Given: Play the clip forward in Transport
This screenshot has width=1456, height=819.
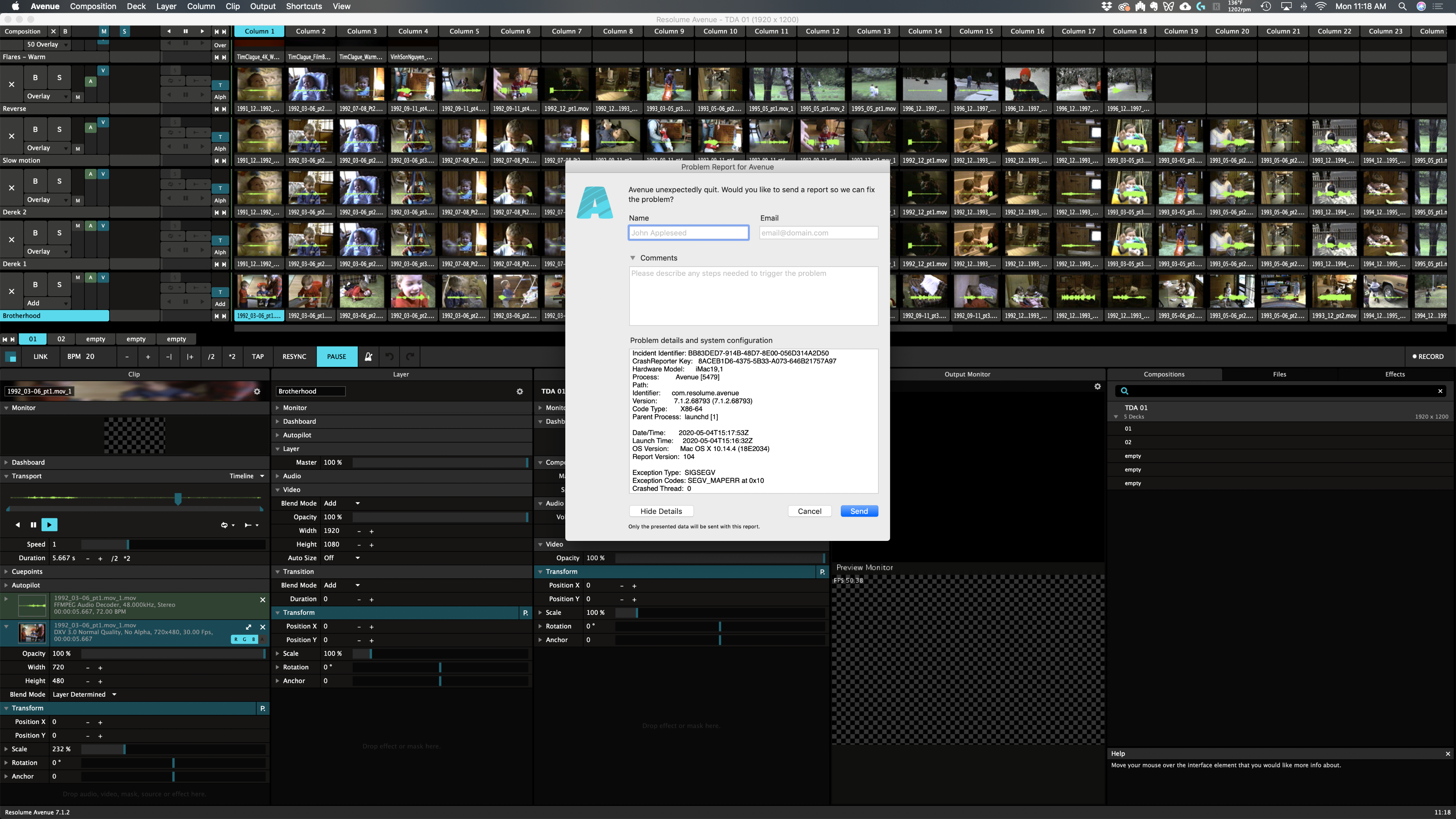Looking at the screenshot, I should (x=49, y=525).
